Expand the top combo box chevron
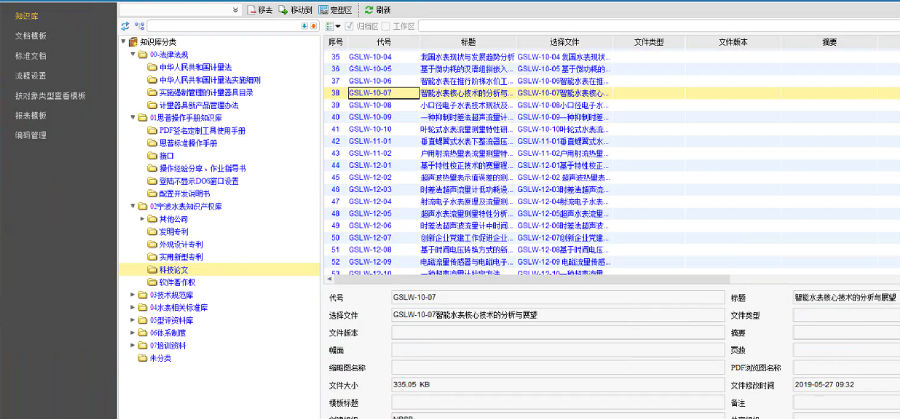This screenshot has height=419, width=900. 234,9
